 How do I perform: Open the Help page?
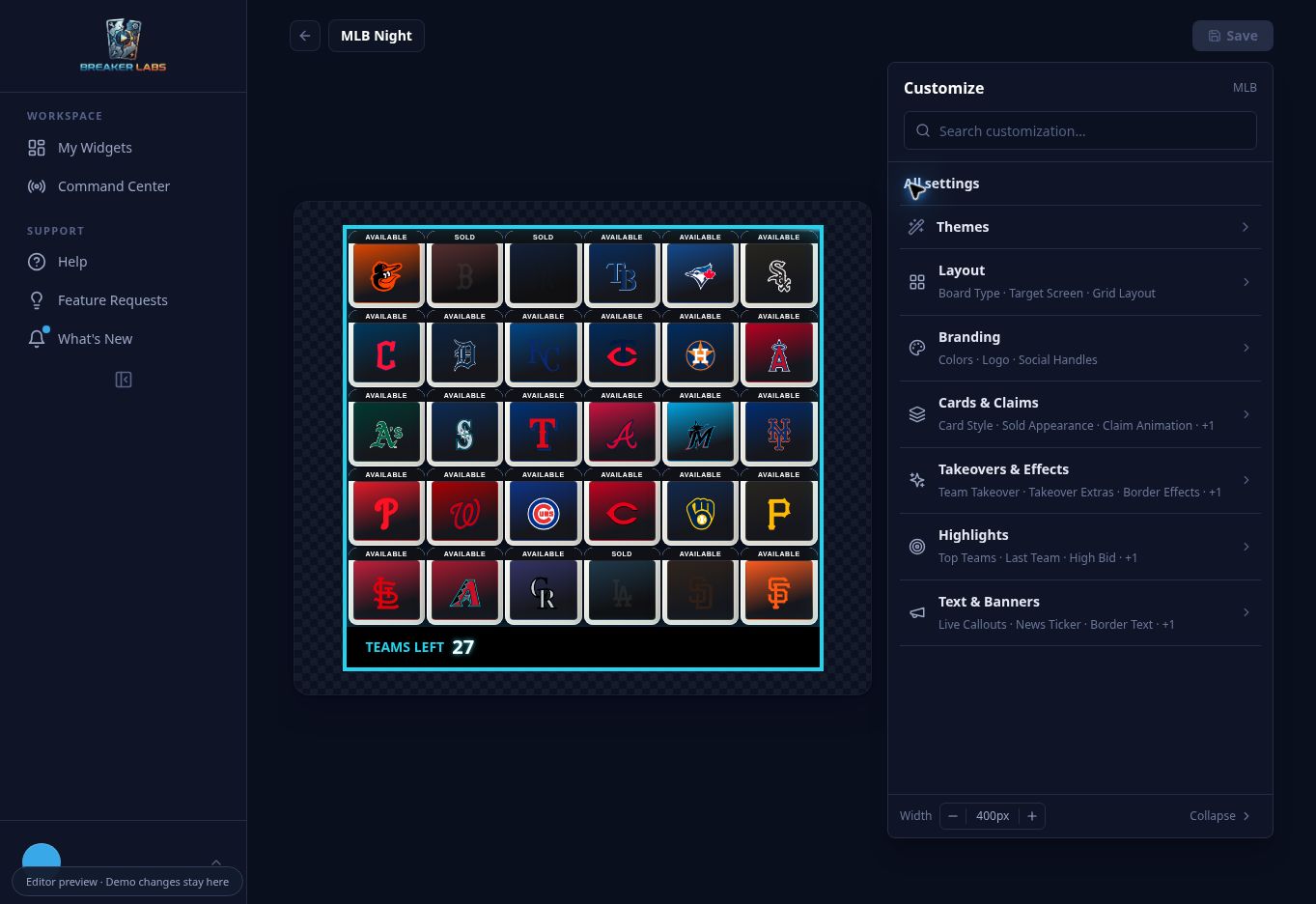tap(72, 262)
